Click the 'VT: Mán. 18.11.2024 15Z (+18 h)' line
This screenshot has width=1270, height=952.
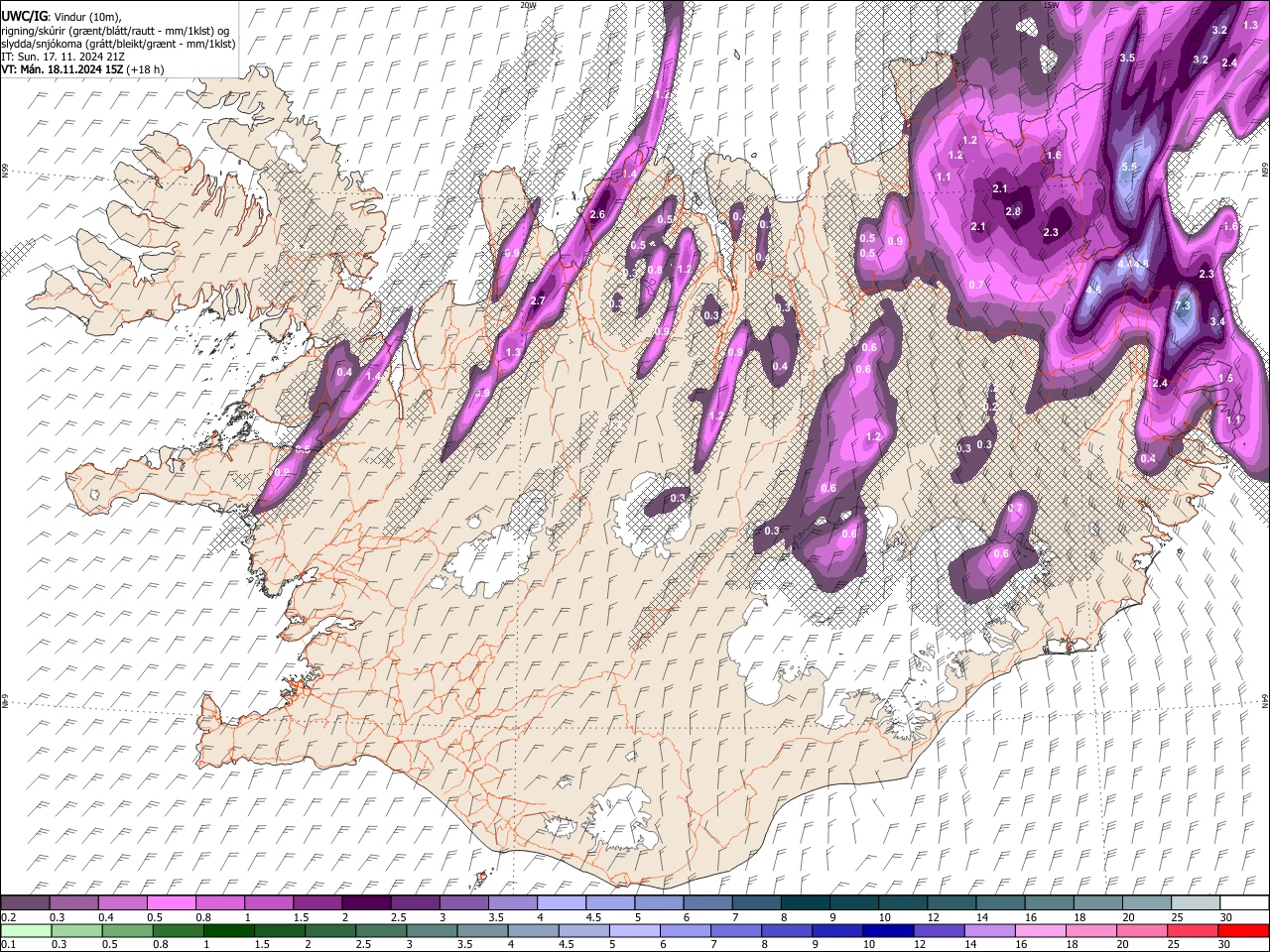[82, 69]
